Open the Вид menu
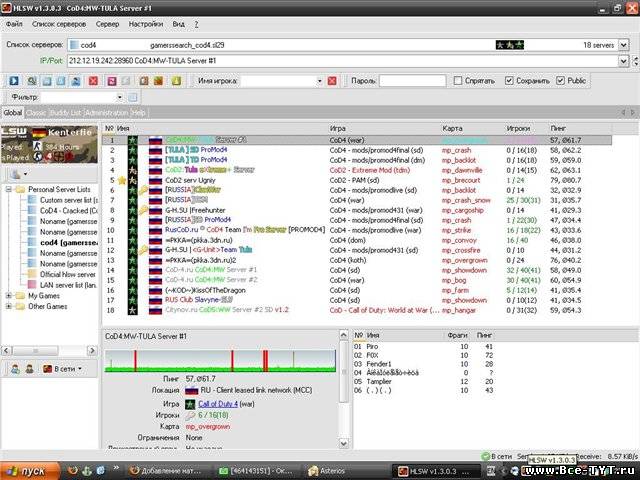This screenshot has width=640, height=480. click(x=178, y=24)
